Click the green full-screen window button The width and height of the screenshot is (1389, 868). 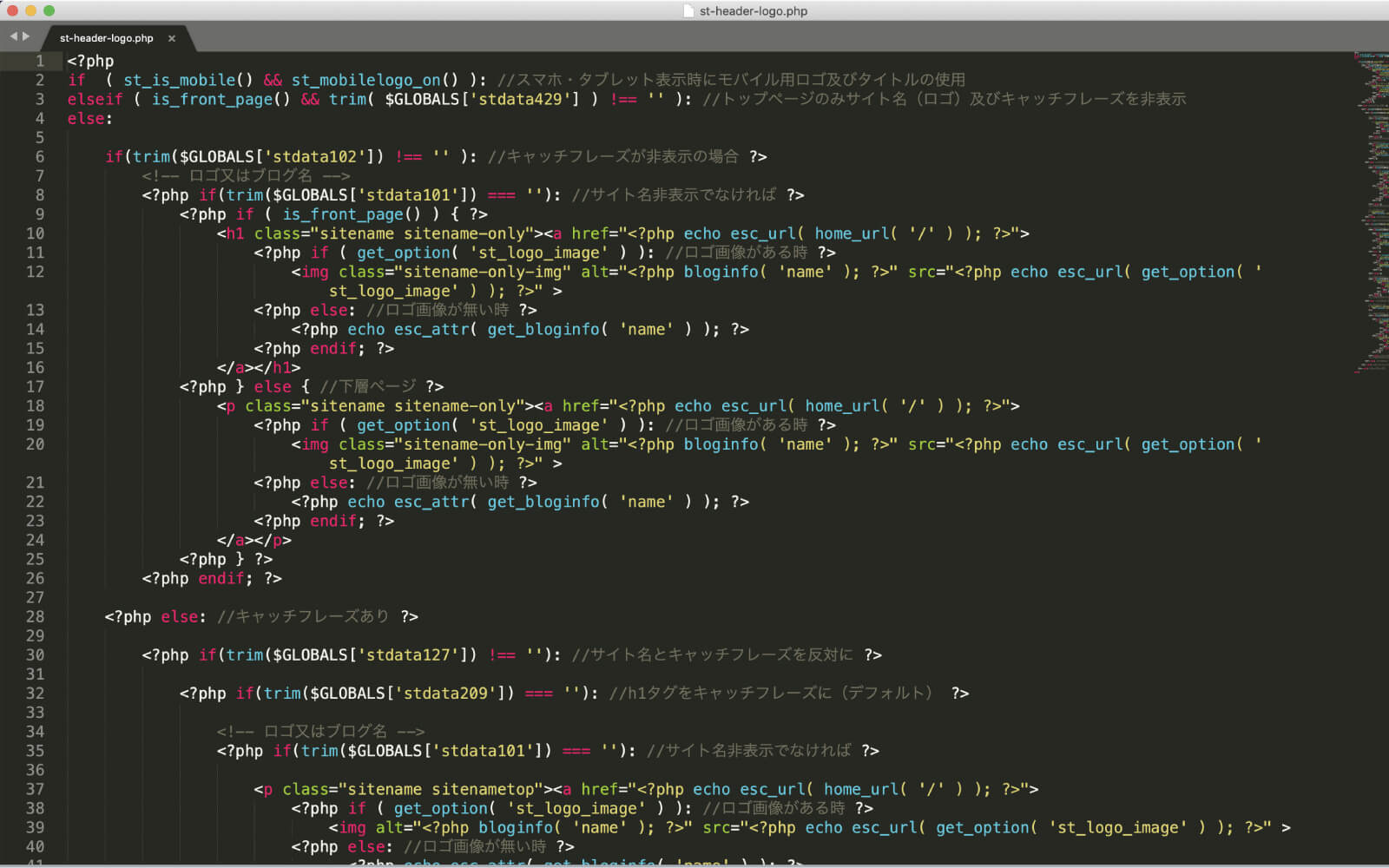[x=49, y=10]
